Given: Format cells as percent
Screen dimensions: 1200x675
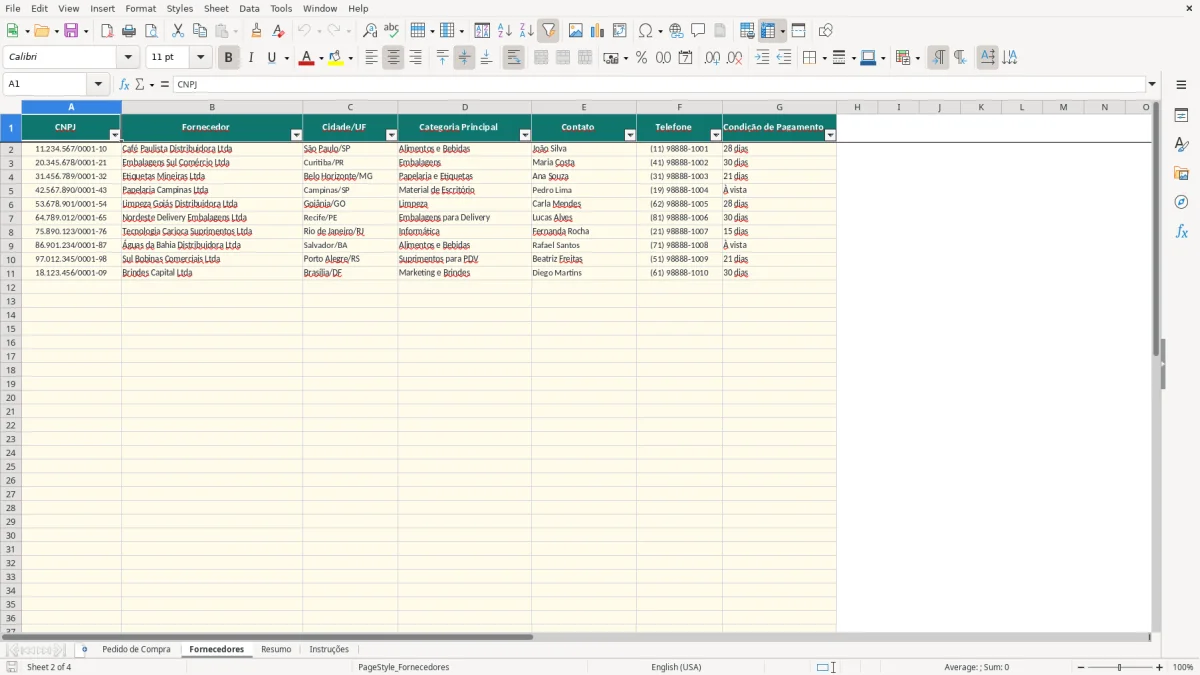Looking at the screenshot, I should tap(641, 58).
